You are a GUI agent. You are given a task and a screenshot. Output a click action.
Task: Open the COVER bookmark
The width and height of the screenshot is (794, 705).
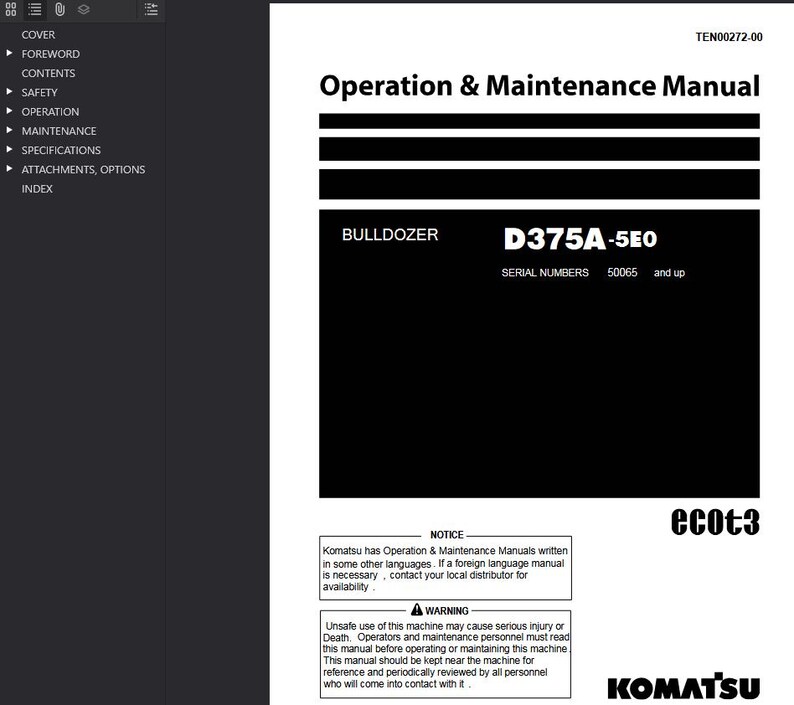coord(38,35)
